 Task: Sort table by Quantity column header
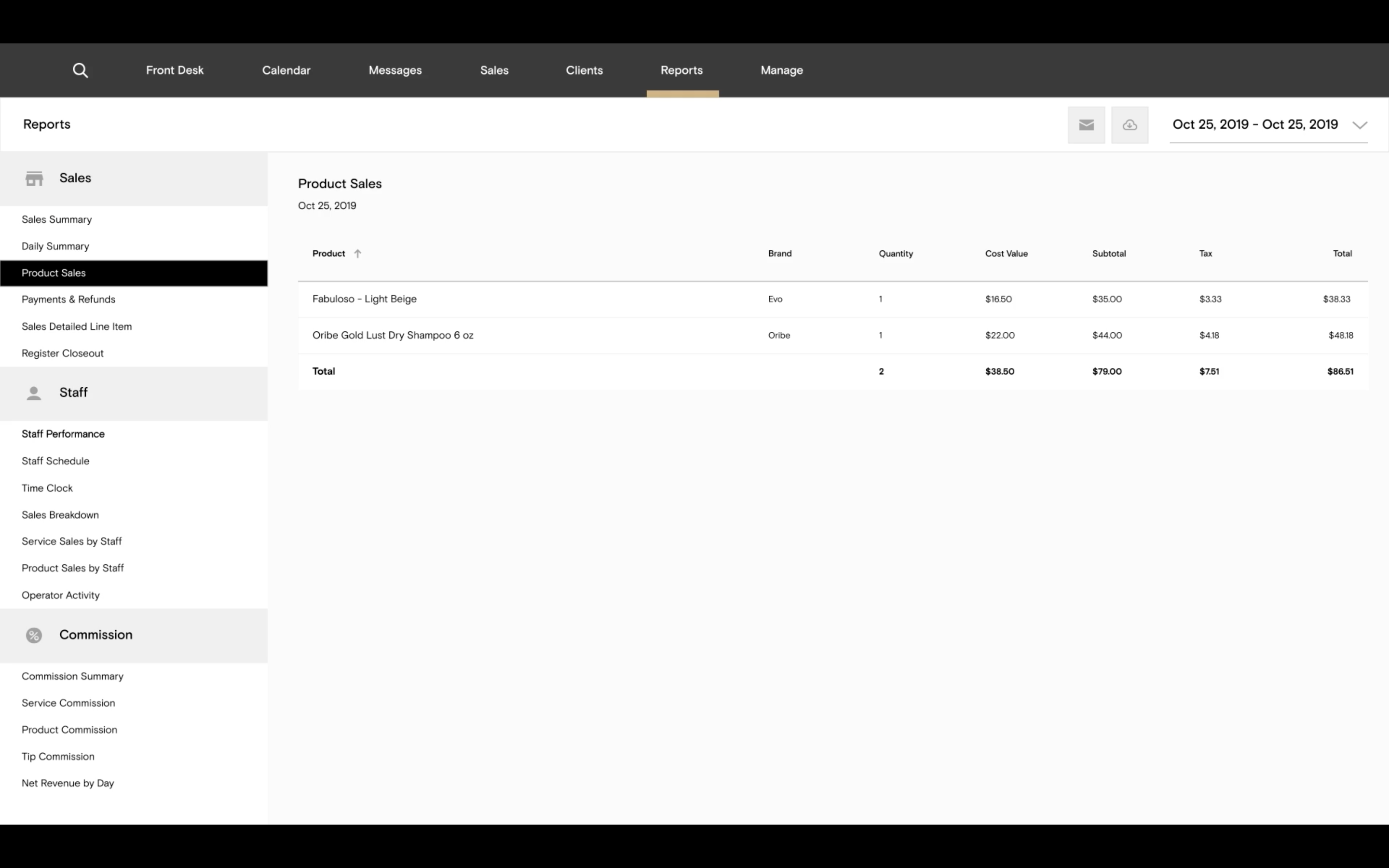(896, 254)
